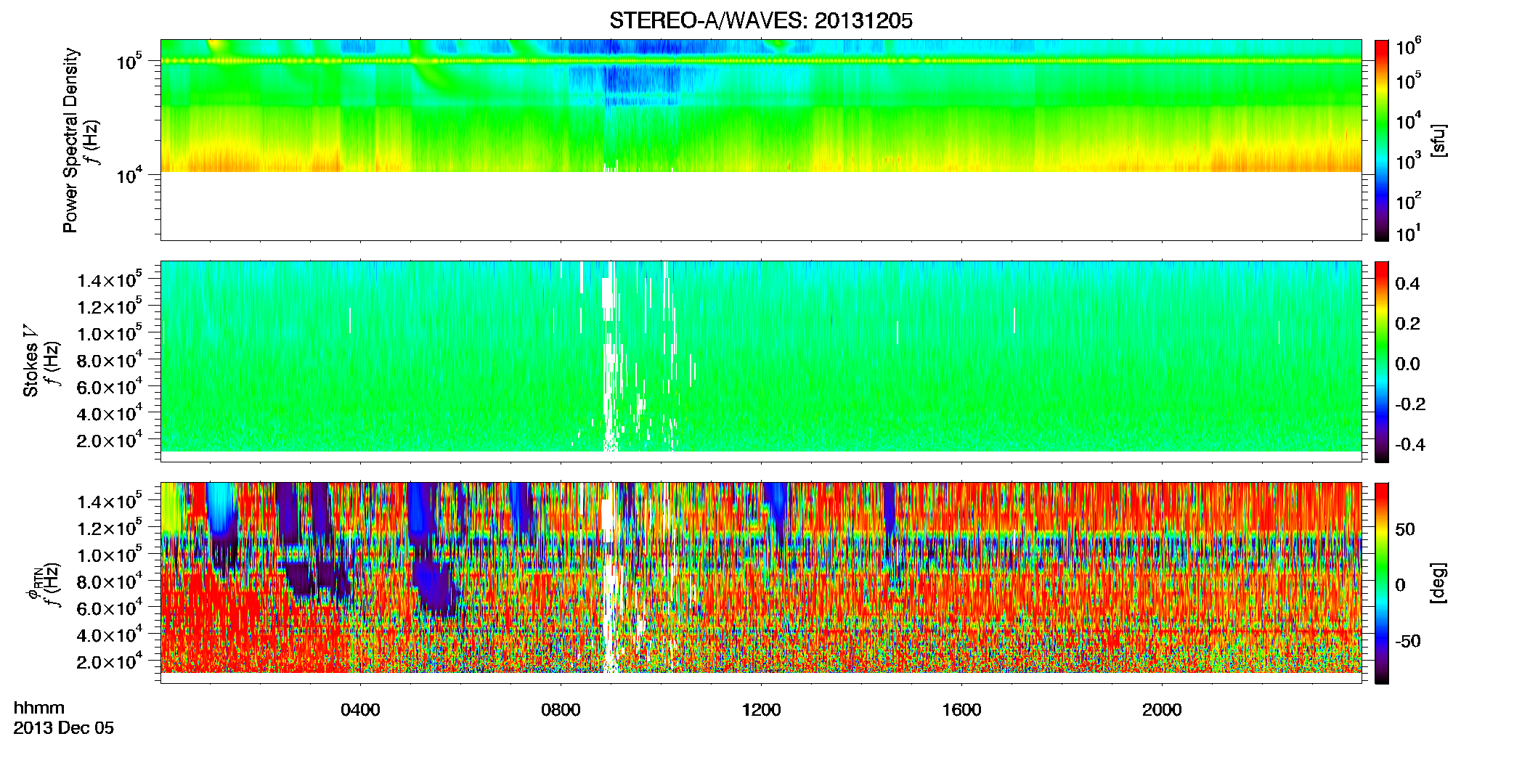Click the 1600 time tick label

tap(961, 710)
